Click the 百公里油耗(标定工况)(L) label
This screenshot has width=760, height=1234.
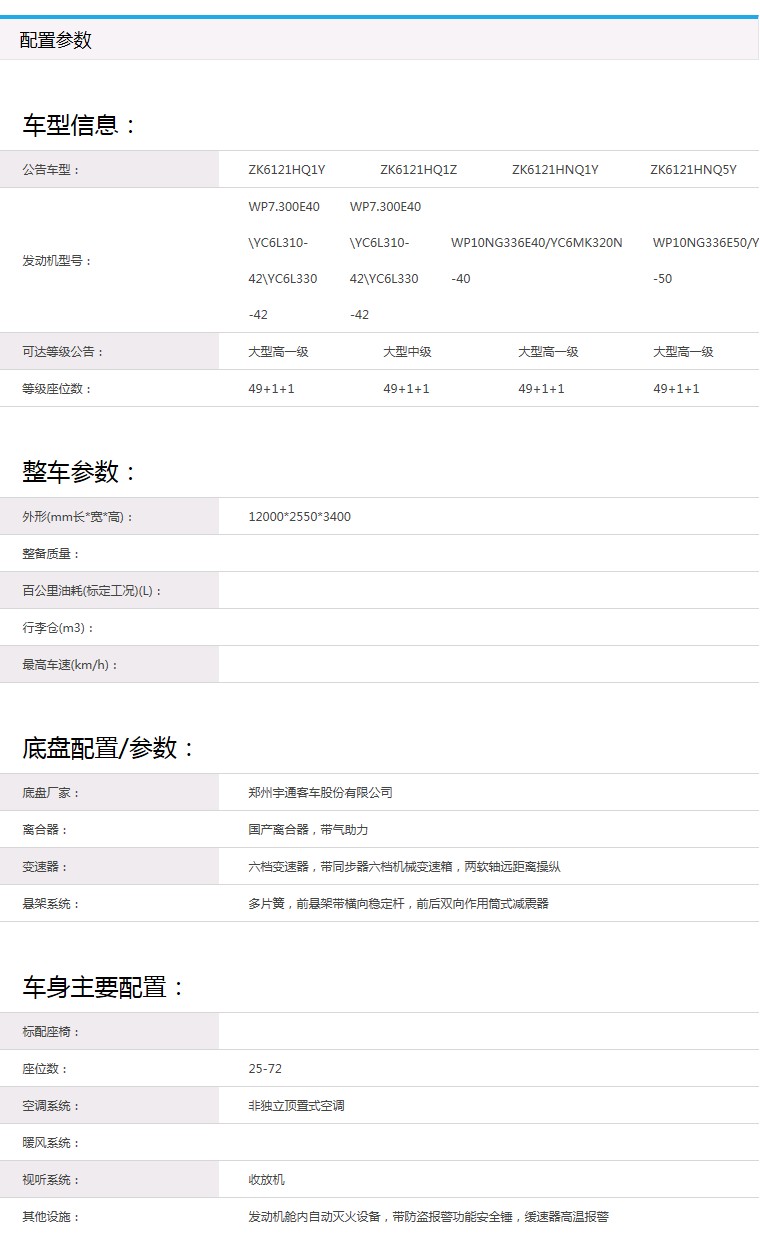(93, 591)
